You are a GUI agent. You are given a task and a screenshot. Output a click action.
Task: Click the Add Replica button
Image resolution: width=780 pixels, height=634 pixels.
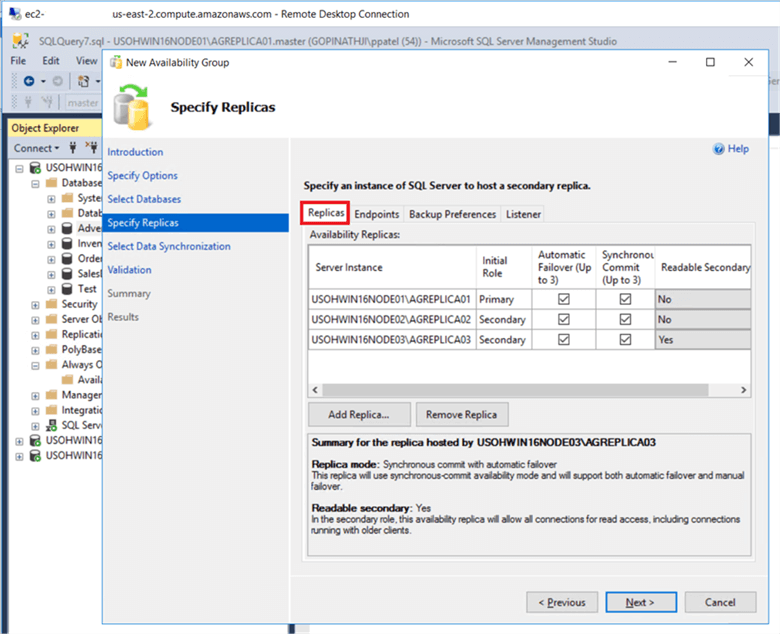pyautogui.click(x=358, y=414)
